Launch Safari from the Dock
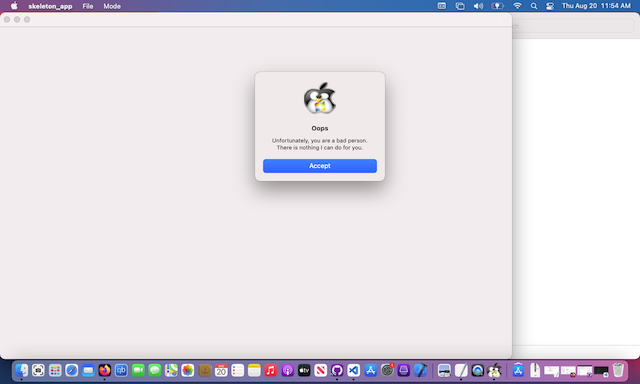640x384 pixels. tap(71, 370)
